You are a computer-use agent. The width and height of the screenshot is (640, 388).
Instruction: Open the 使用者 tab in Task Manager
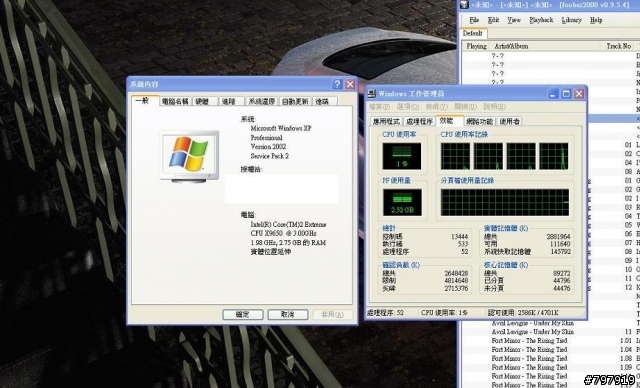[x=509, y=121]
